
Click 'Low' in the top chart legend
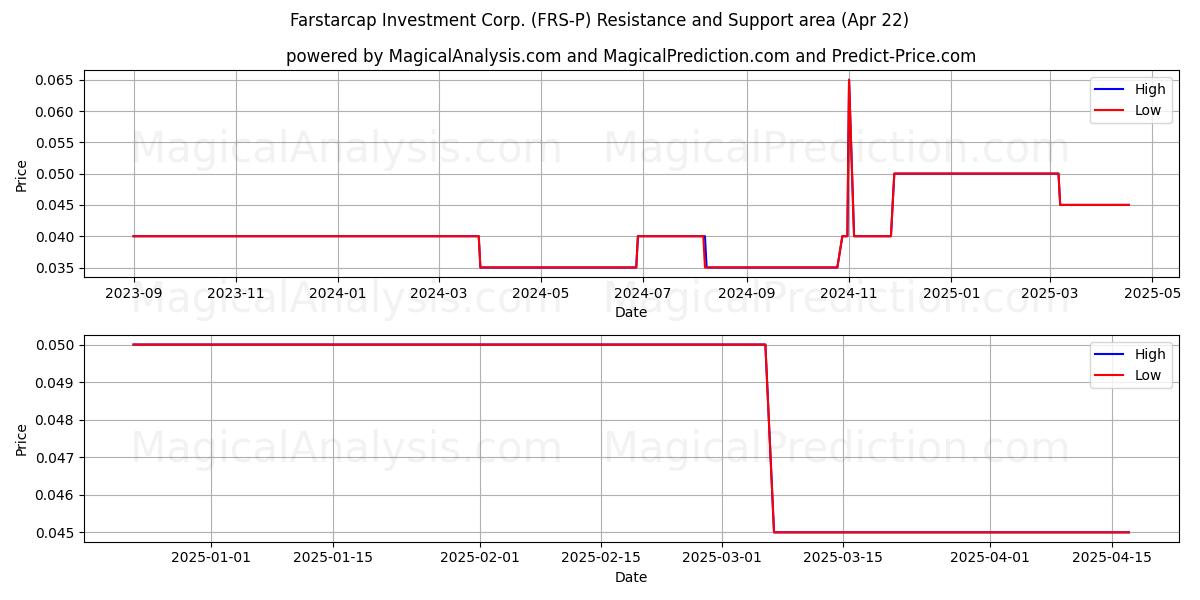point(1148,111)
